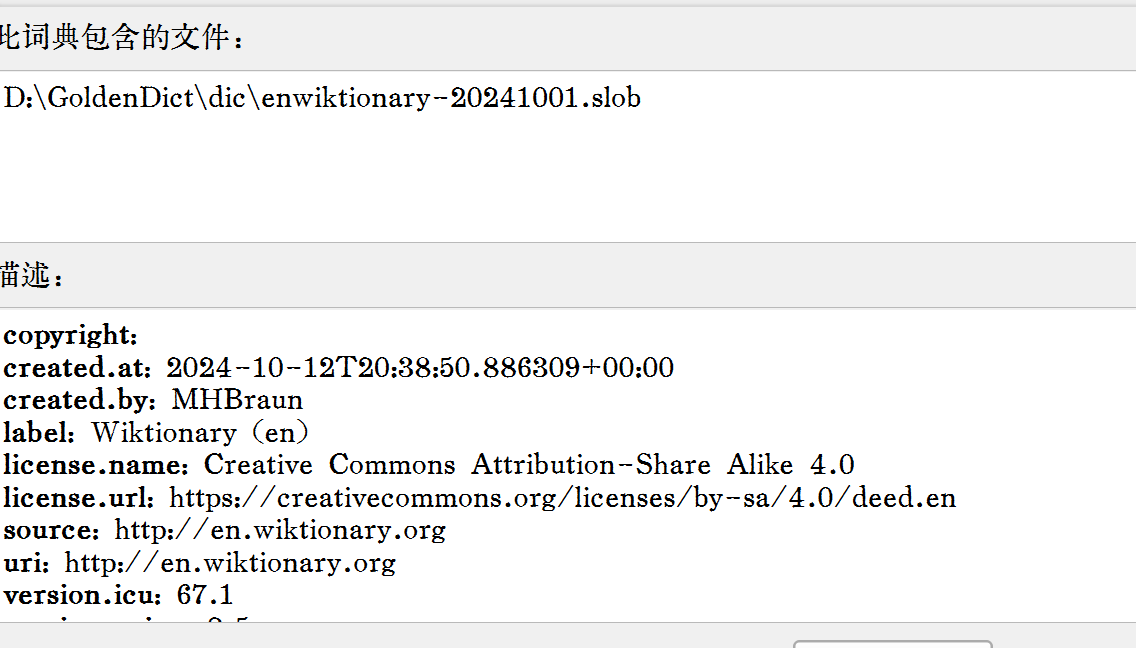
Task: Click the bold uri: field label
Action: pos(26,563)
